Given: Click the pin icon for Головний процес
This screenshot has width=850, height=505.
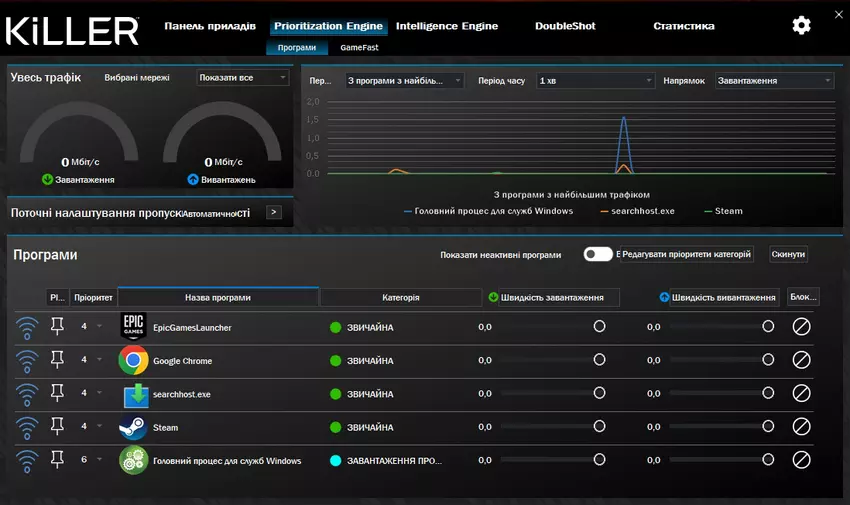Looking at the screenshot, I should [57, 460].
